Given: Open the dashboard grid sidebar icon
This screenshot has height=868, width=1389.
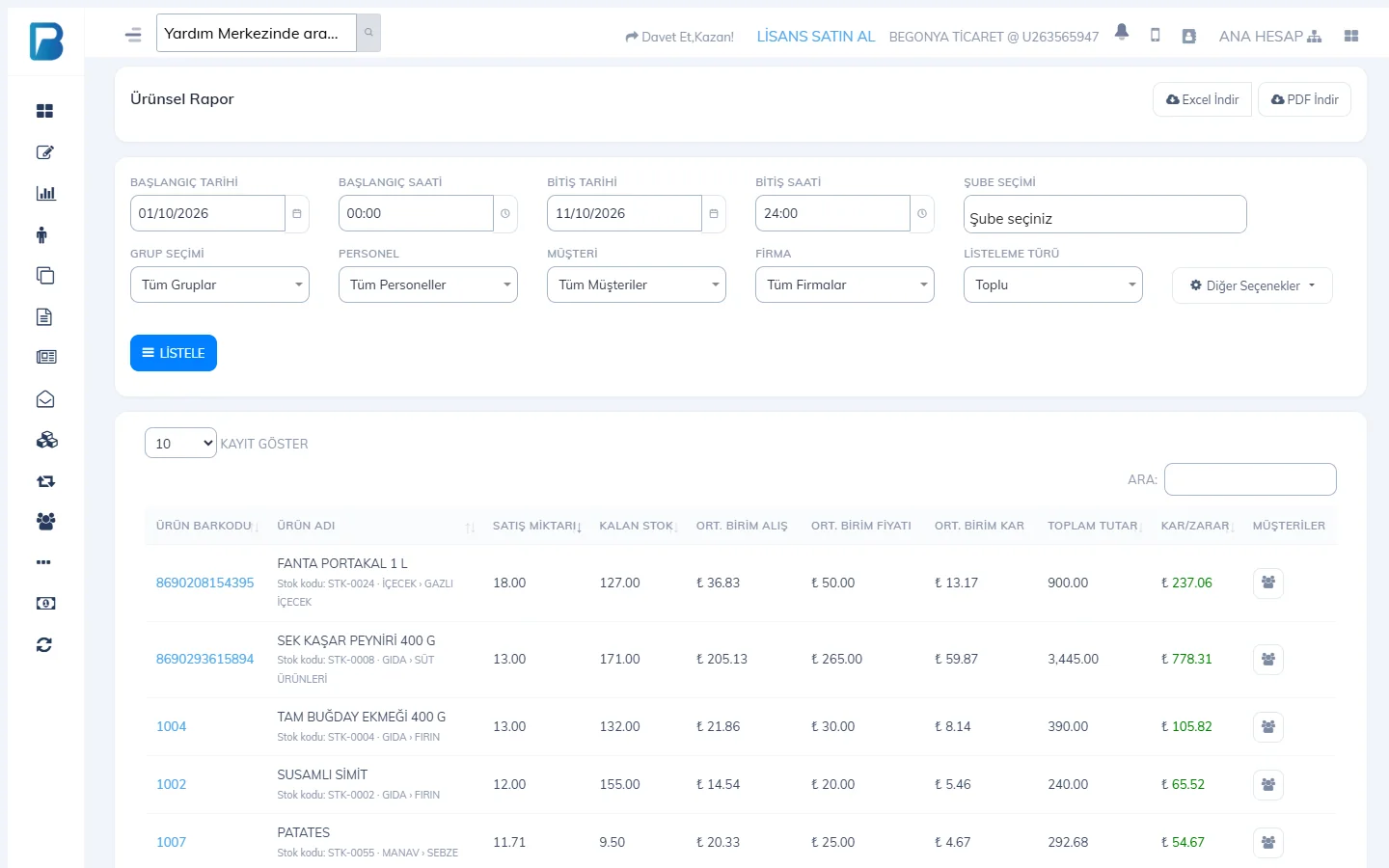Looking at the screenshot, I should [45, 111].
